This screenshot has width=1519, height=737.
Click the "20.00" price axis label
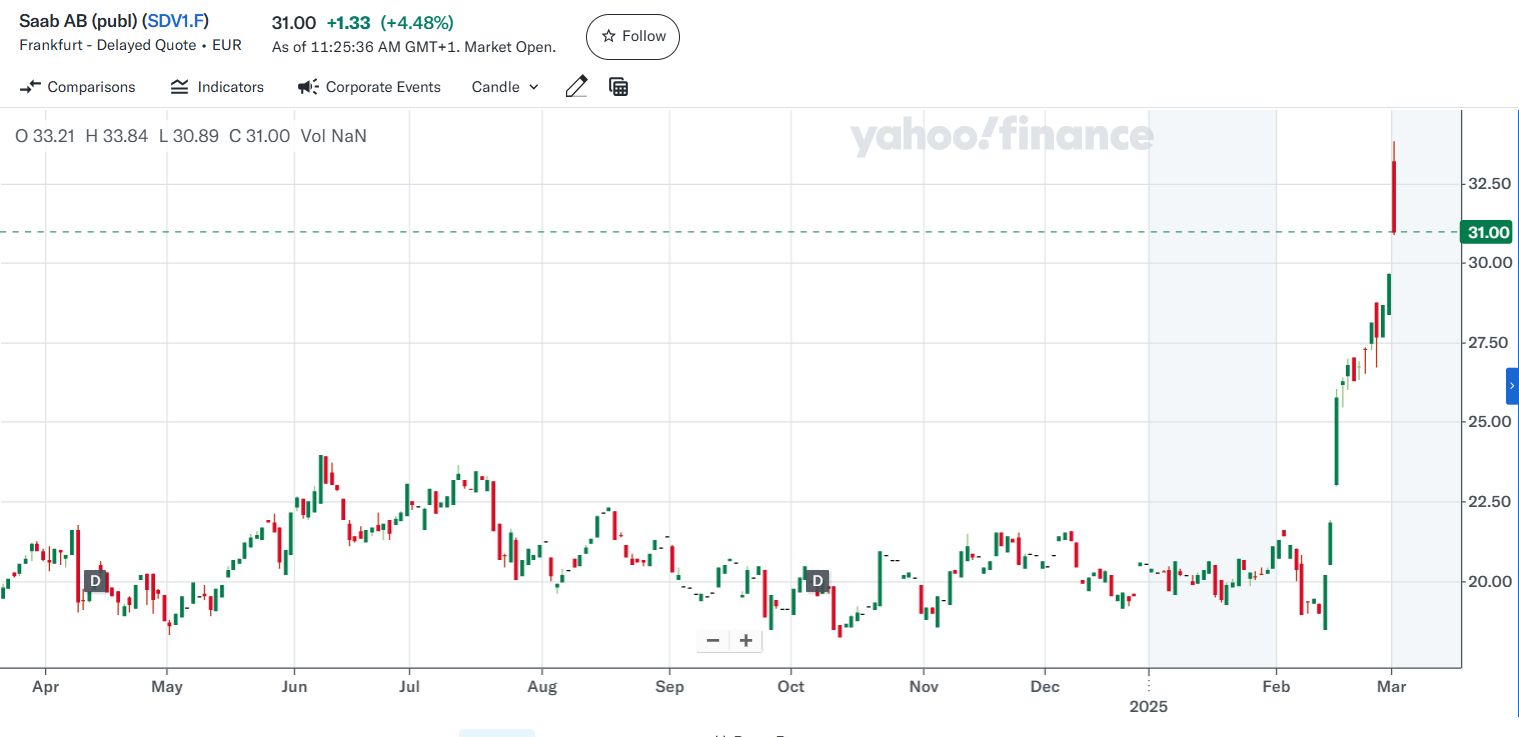point(1489,581)
